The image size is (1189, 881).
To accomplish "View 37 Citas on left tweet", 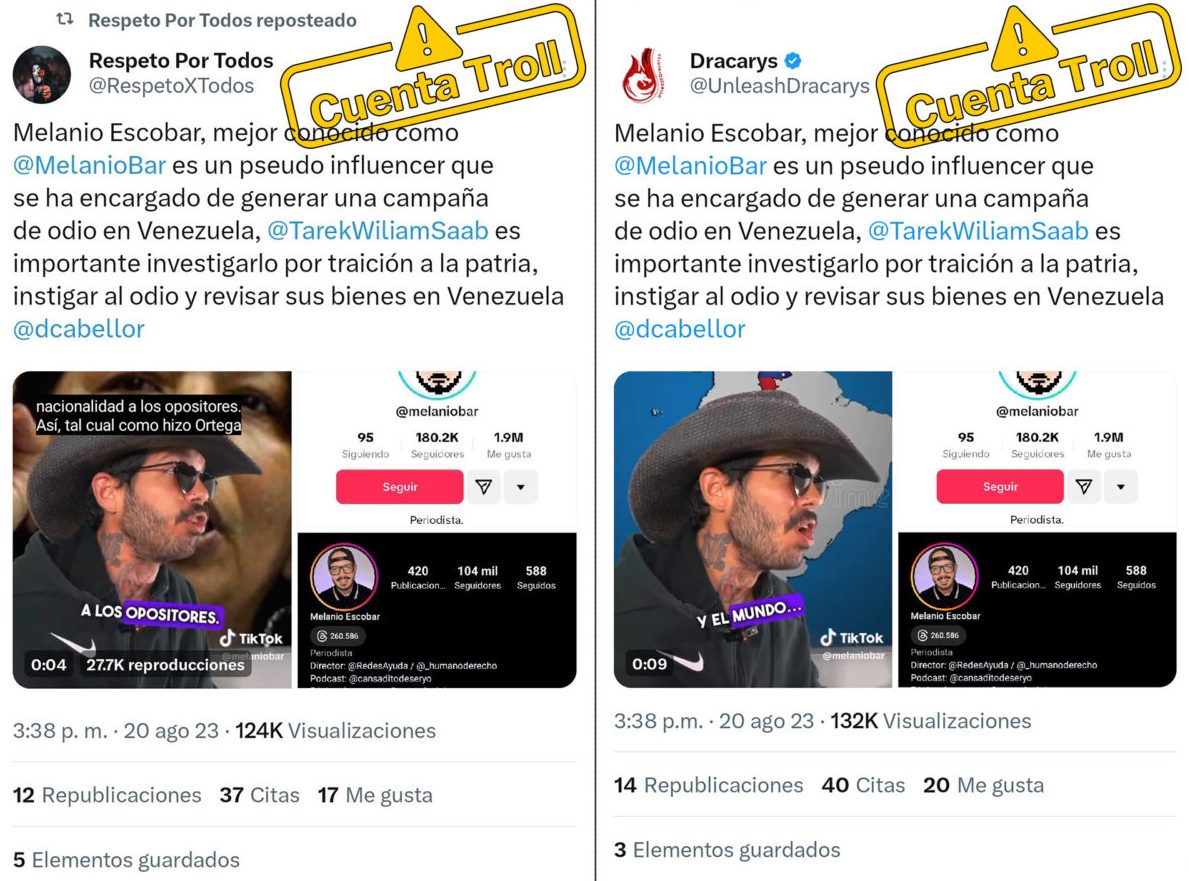I will coord(259,795).
